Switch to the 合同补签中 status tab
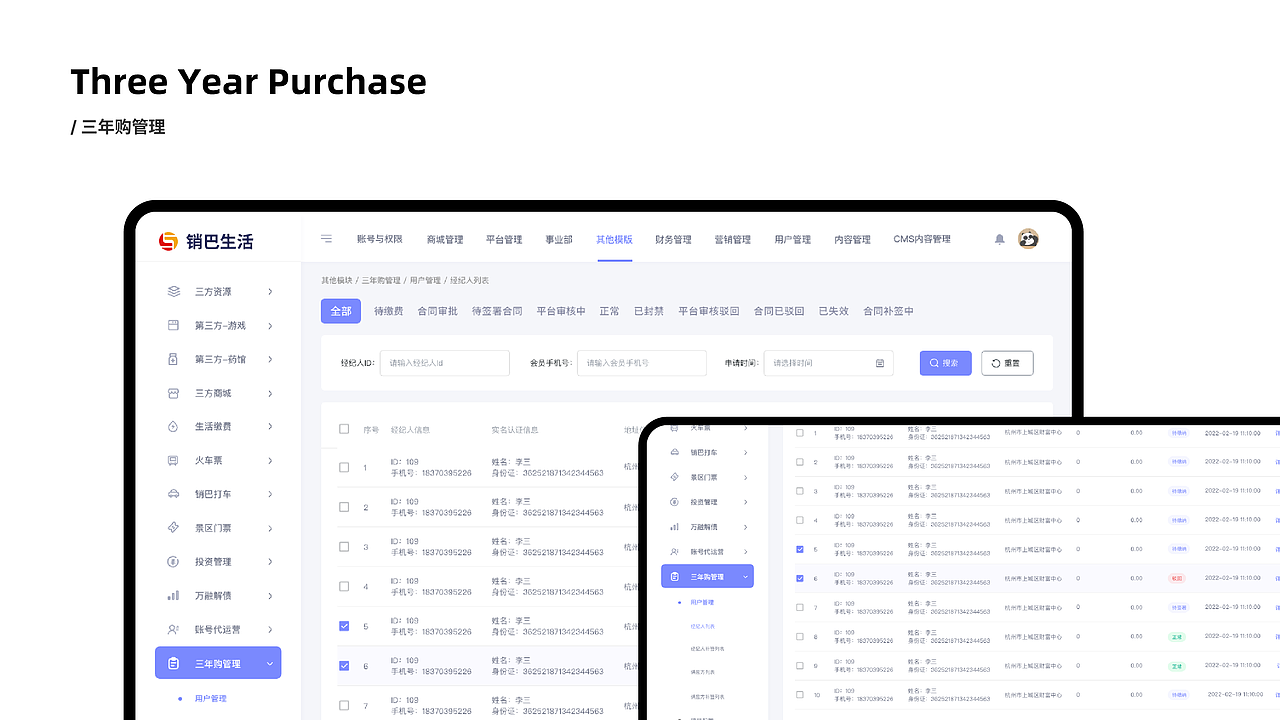This screenshot has height=720, width=1280. click(x=889, y=311)
